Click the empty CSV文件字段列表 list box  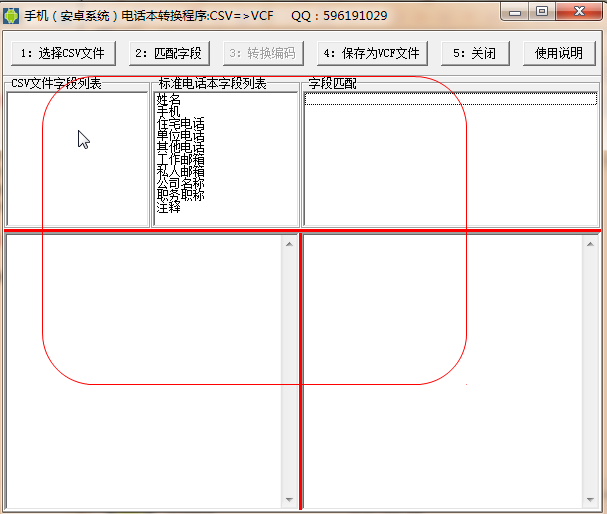(77, 159)
